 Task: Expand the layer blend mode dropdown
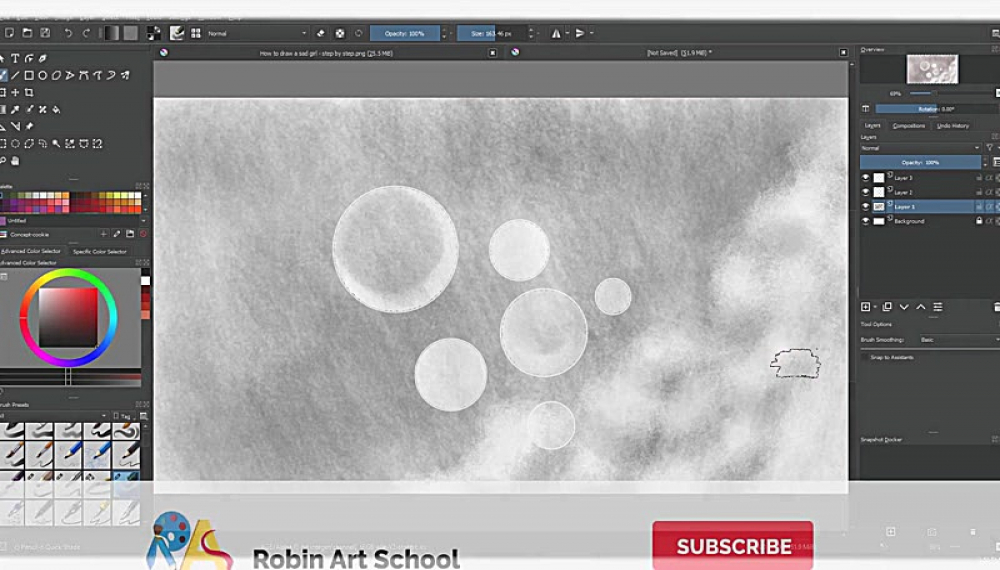(920, 148)
